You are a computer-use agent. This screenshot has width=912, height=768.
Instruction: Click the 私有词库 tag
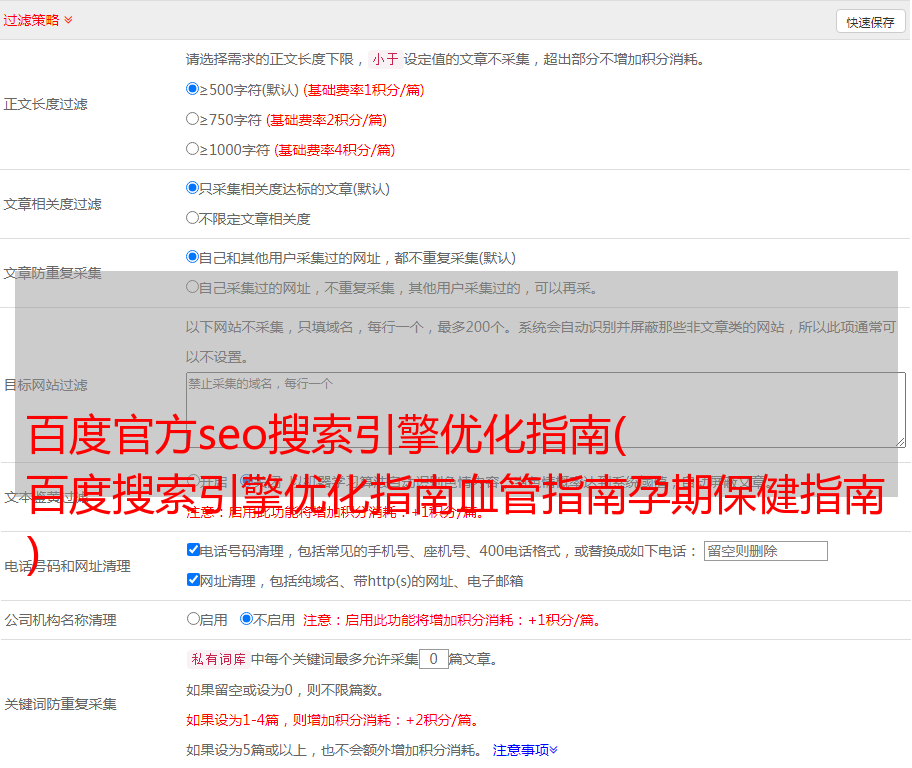218,659
